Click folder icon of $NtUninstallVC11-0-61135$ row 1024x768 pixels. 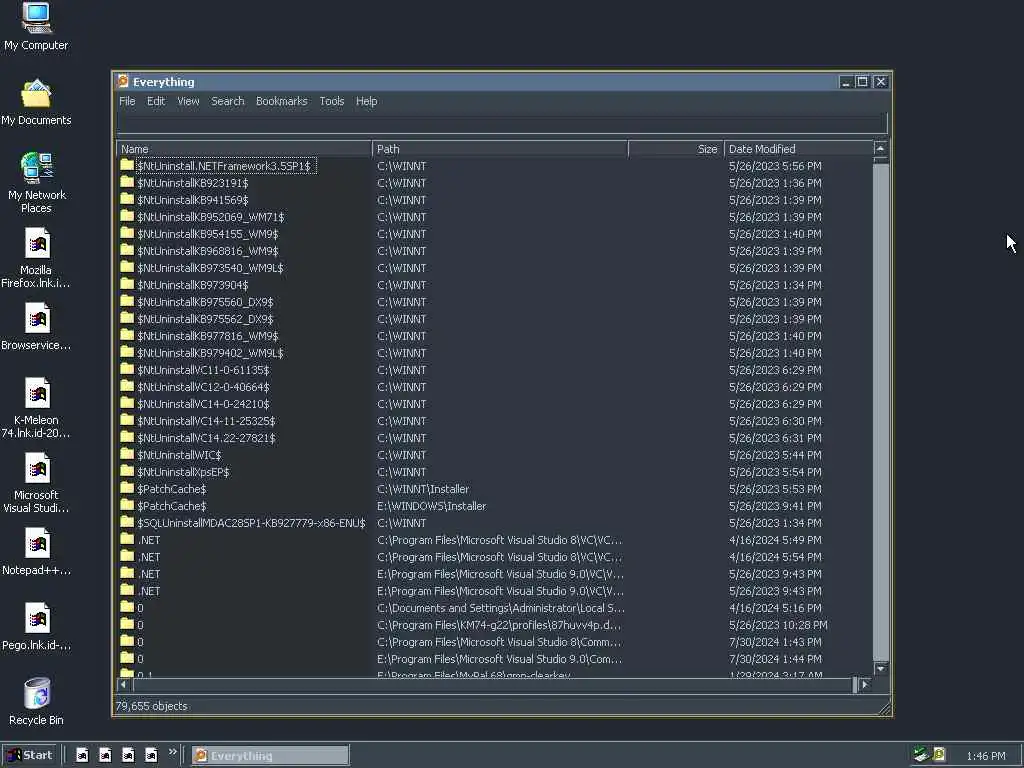click(127, 369)
